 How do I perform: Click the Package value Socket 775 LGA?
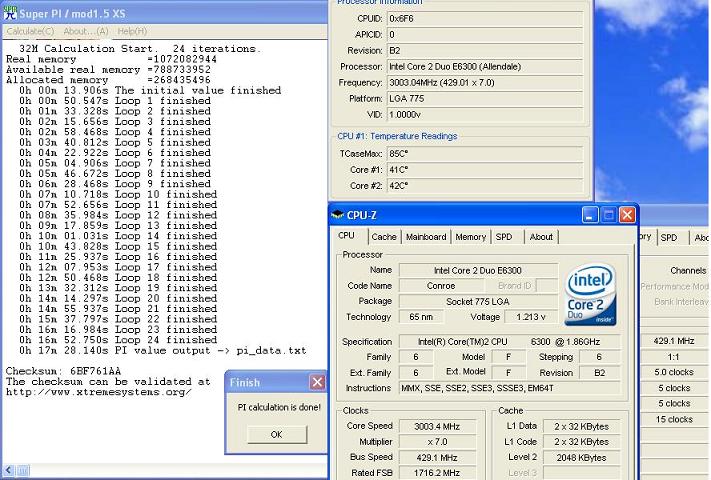(x=478, y=301)
